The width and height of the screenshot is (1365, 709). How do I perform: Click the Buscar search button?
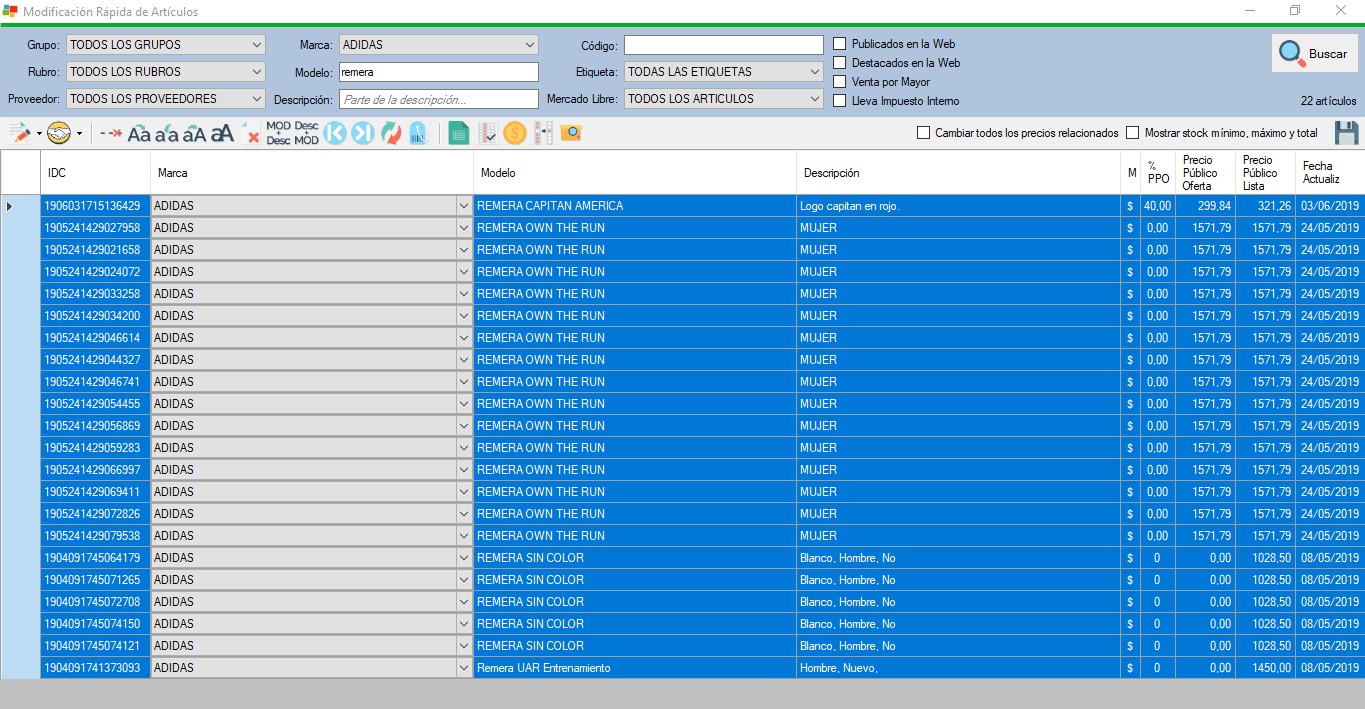point(1315,54)
